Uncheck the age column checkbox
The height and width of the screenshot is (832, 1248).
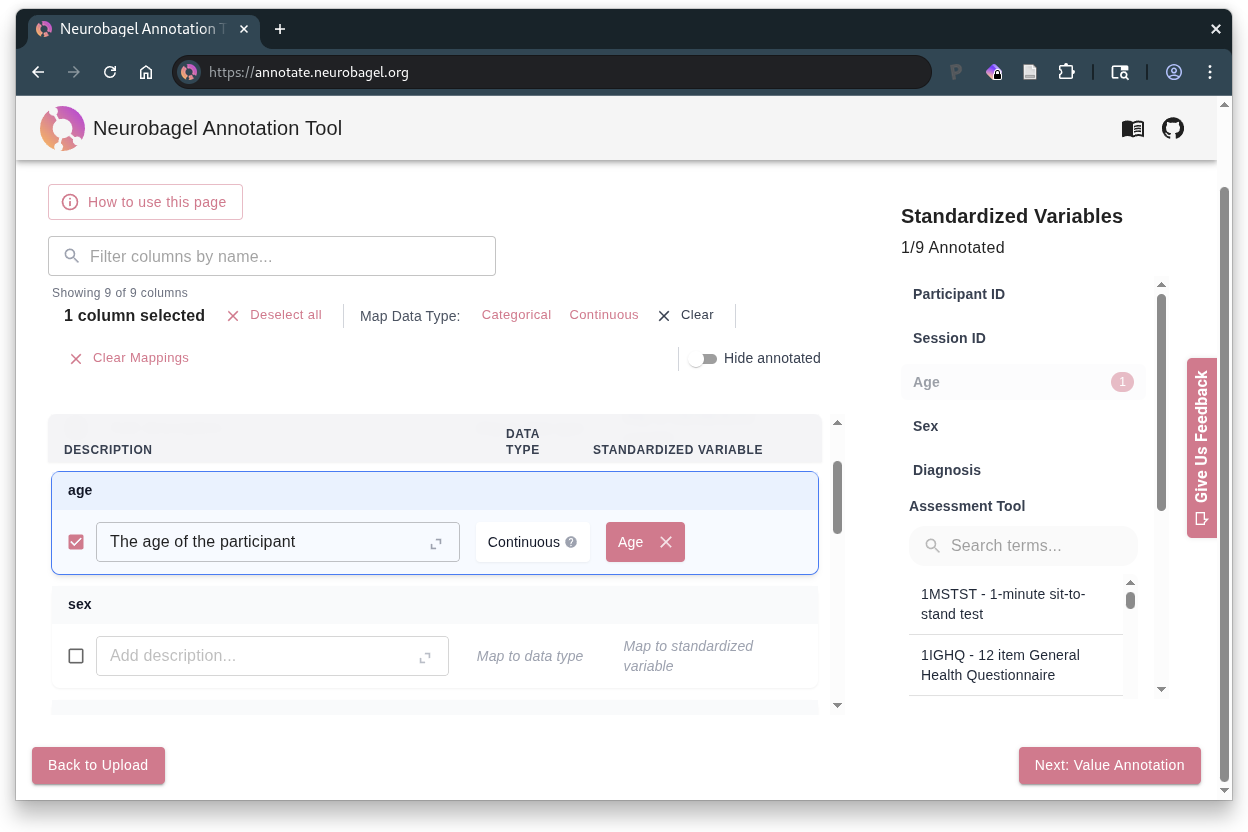(76, 541)
